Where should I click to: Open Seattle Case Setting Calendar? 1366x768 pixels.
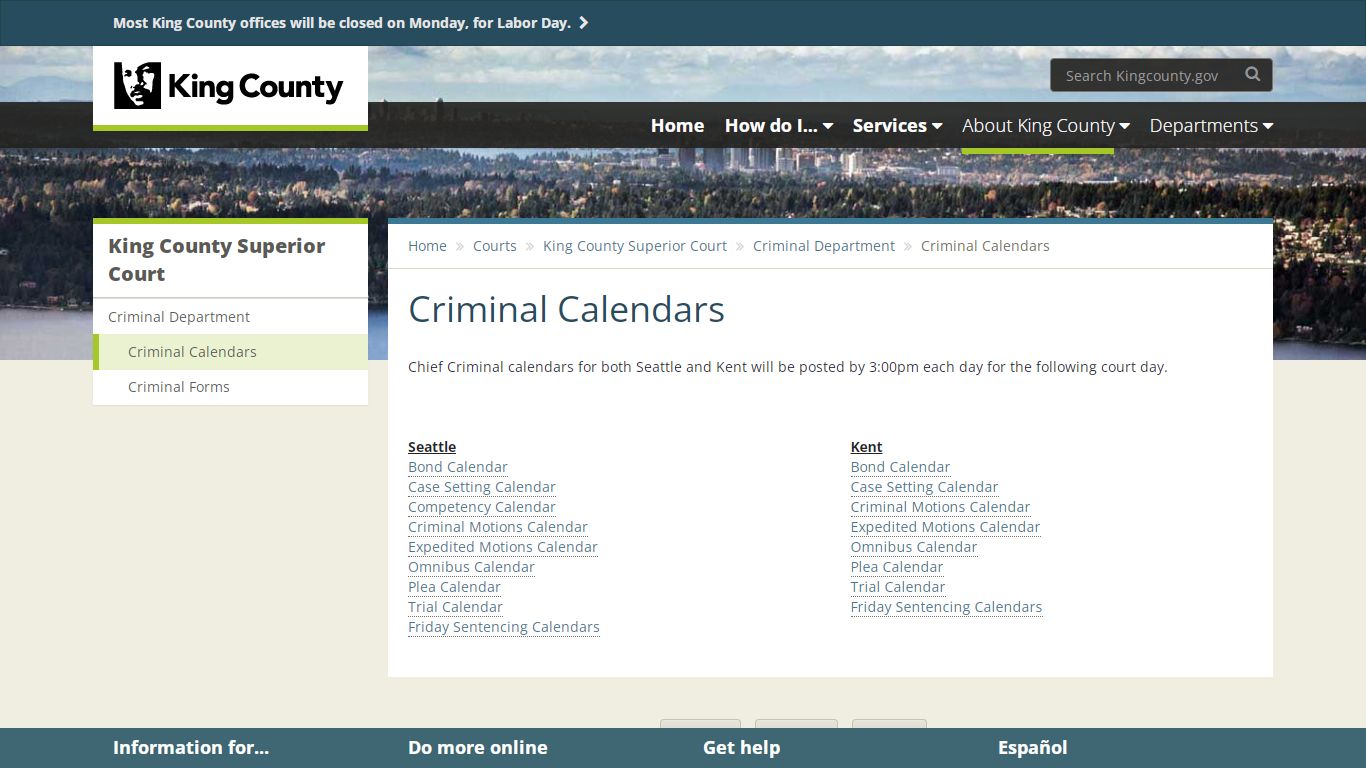coord(482,487)
